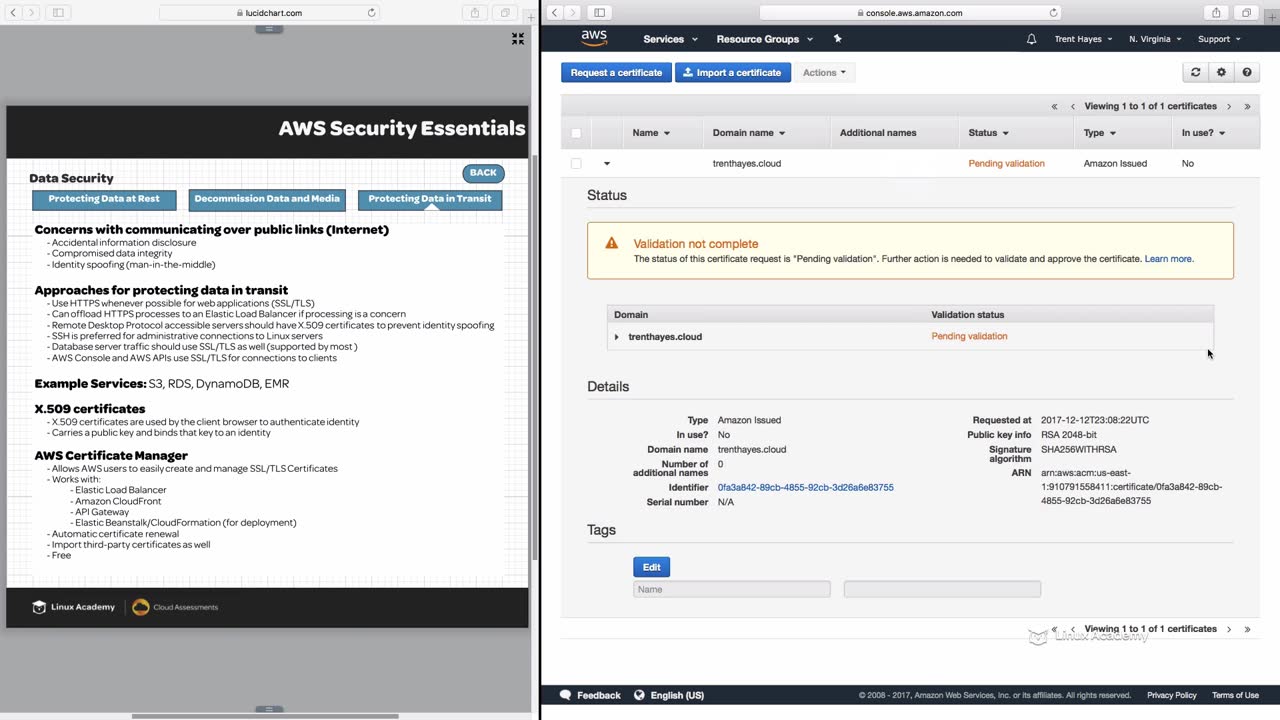Open the Actions dropdown
The height and width of the screenshot is (720, 1280).
pos(824,72)
